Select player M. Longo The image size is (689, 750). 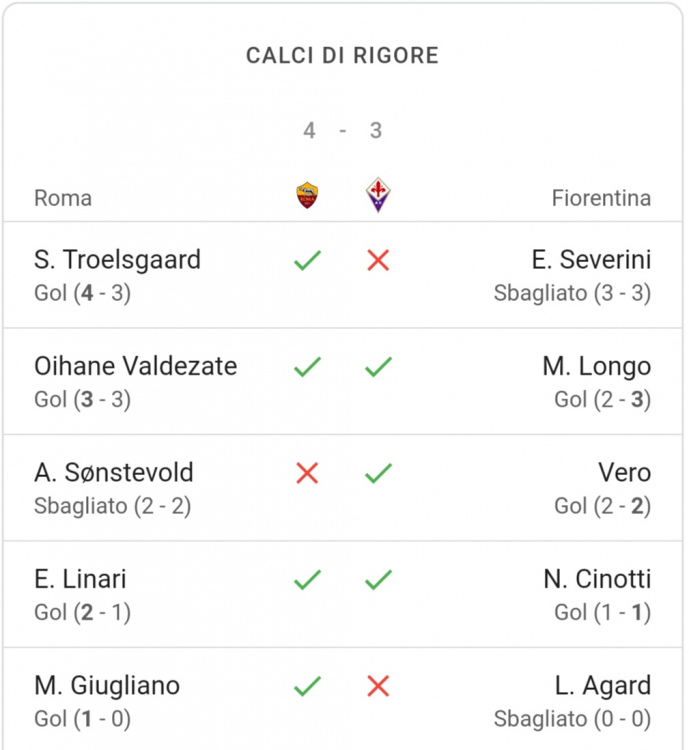pyautogui.click(x=597, y=367)
